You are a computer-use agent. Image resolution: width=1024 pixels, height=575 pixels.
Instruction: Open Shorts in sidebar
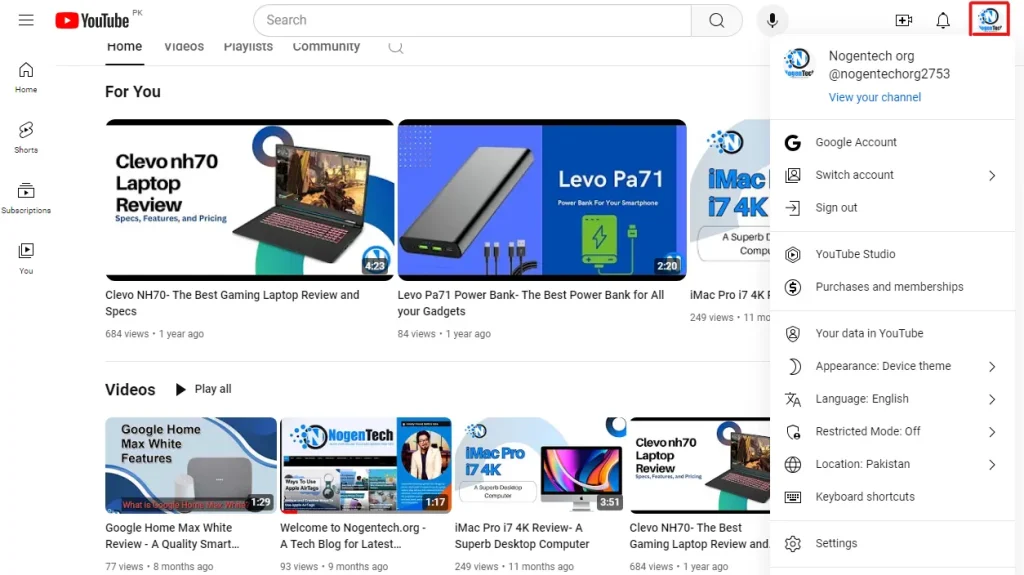click(26, 138)
